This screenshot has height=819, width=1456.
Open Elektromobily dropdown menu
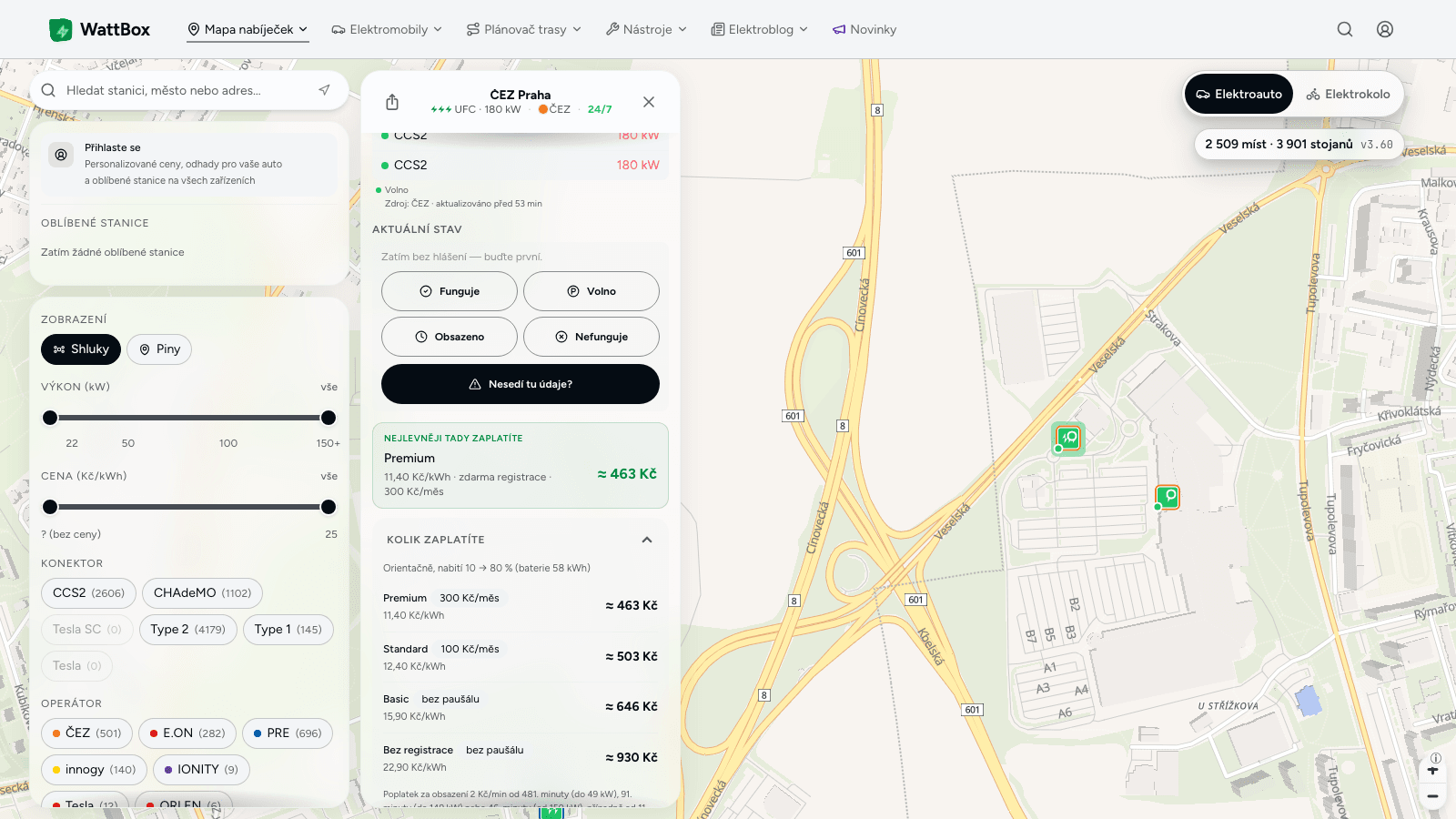pyautogui.click(x=387, y=29)
